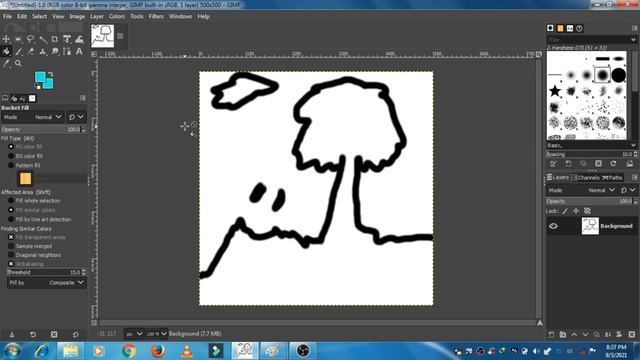
Task: Select the Free Select lasso tool
Action: tap(31, 39)
